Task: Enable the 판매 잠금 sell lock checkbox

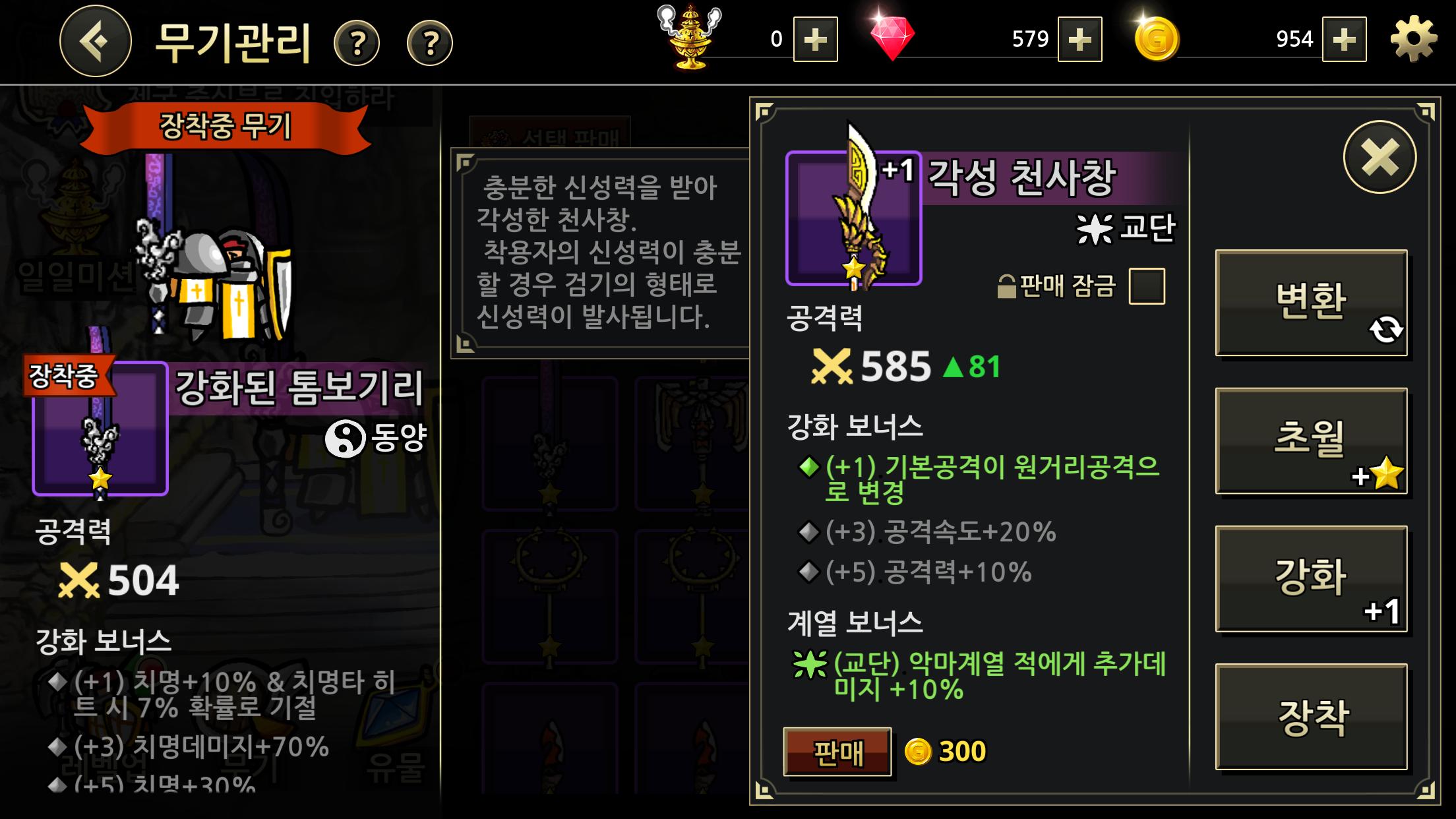Action: click(1147, 286)
